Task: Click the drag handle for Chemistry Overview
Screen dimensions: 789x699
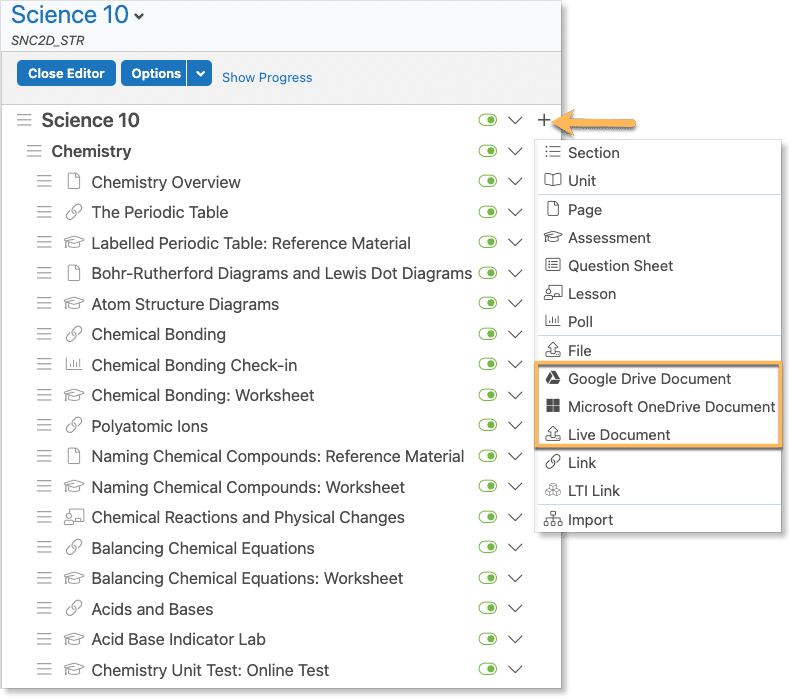Action: tap(44, 182)
